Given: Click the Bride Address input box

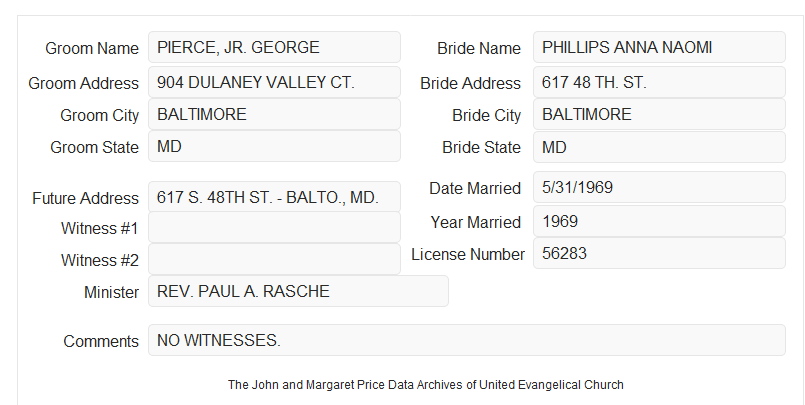Looking at the screenshot, I should pyautogui.click(x=659, y=82).
